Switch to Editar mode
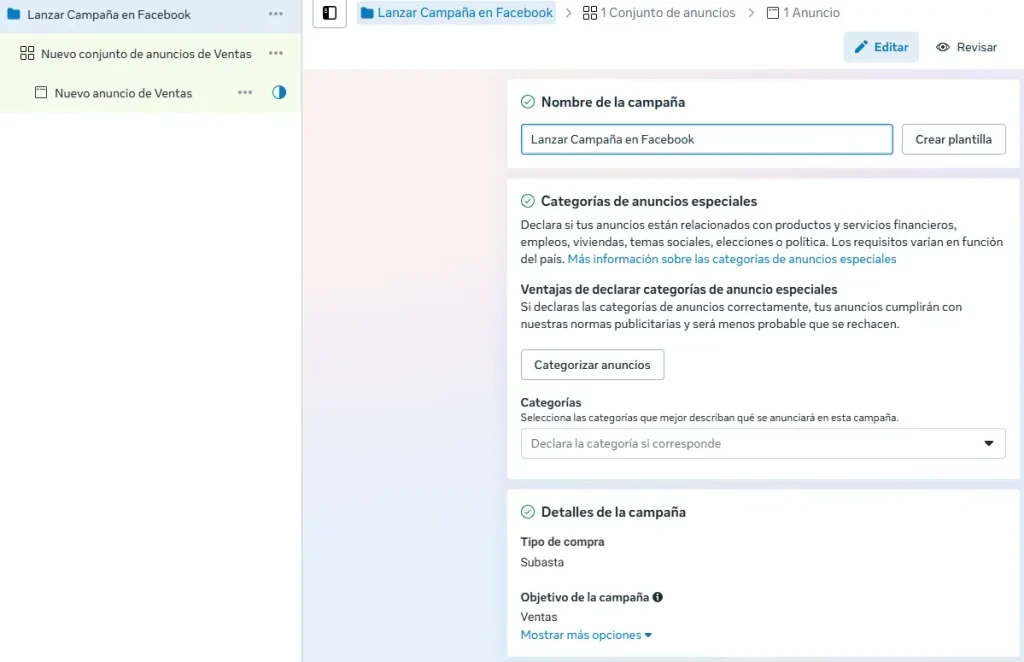 881,47
